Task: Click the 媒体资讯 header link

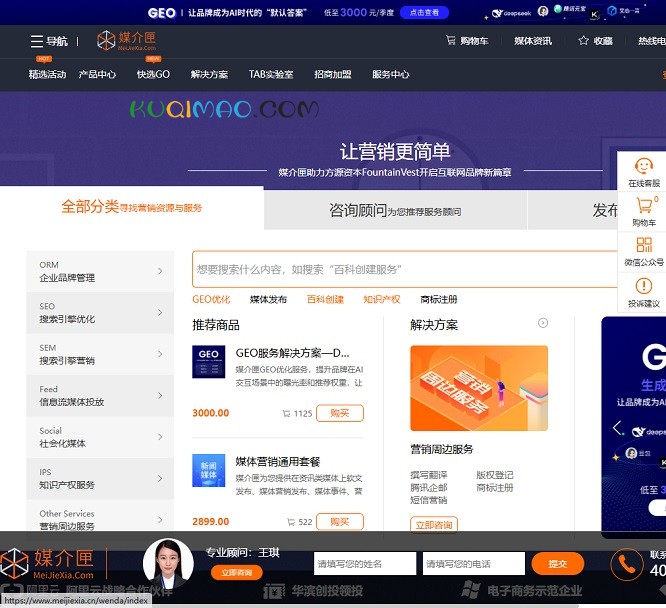Action: pyautogui.click(x=533, y=41)
